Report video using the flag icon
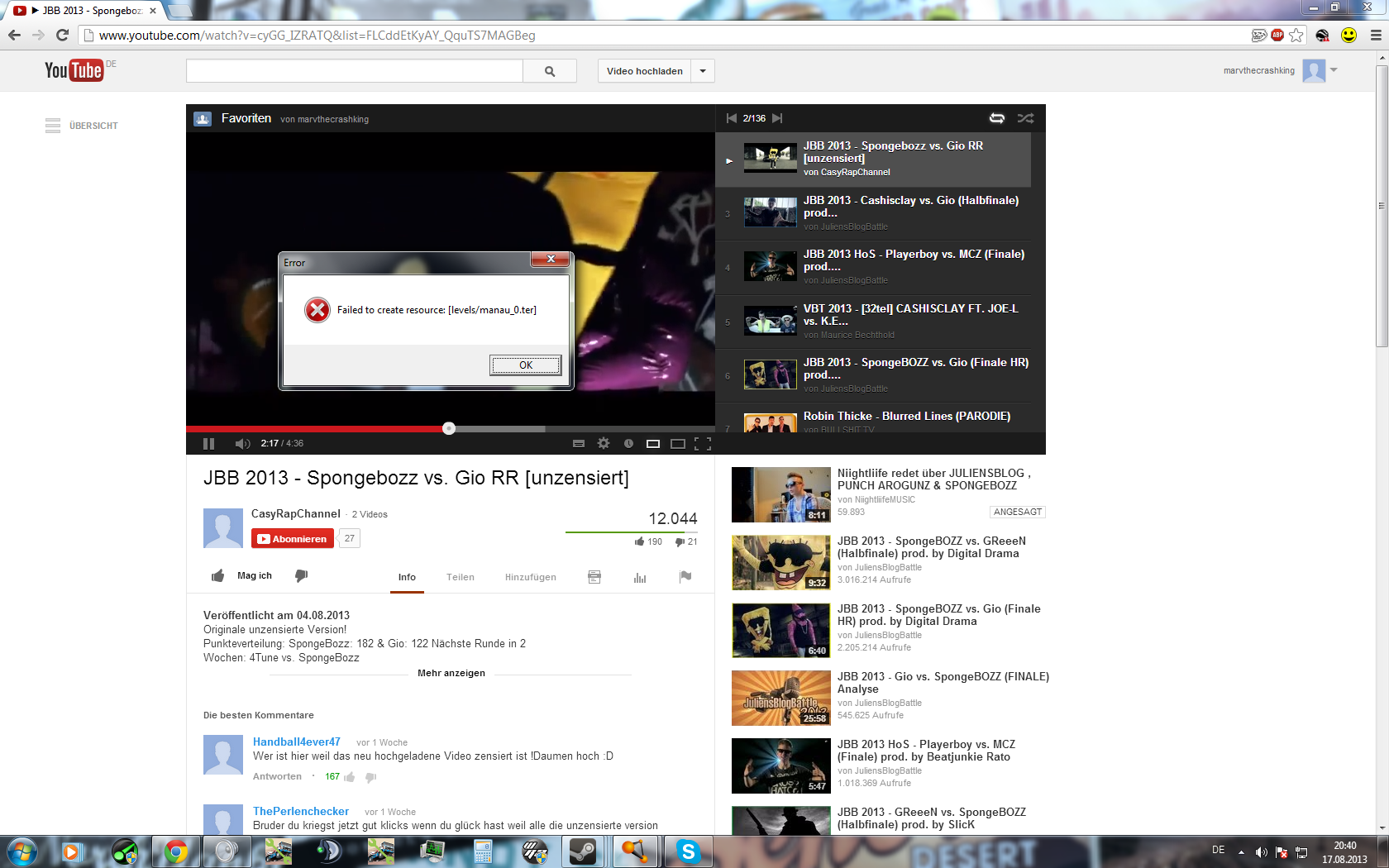Viewport: 1389px width, 868px height. pos(685,577)
